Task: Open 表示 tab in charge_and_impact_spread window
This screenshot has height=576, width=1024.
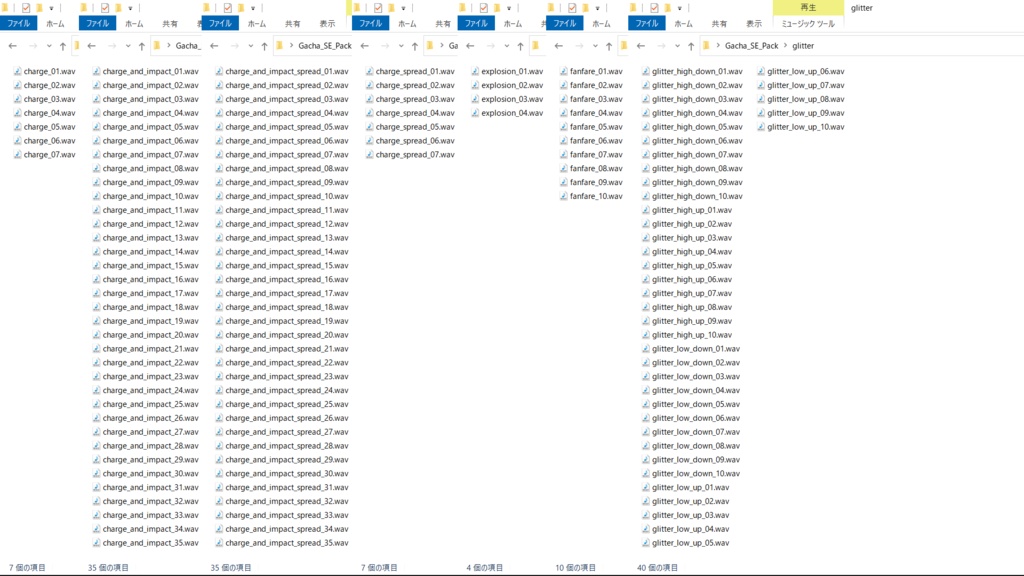Action: [x=327, y=24]
